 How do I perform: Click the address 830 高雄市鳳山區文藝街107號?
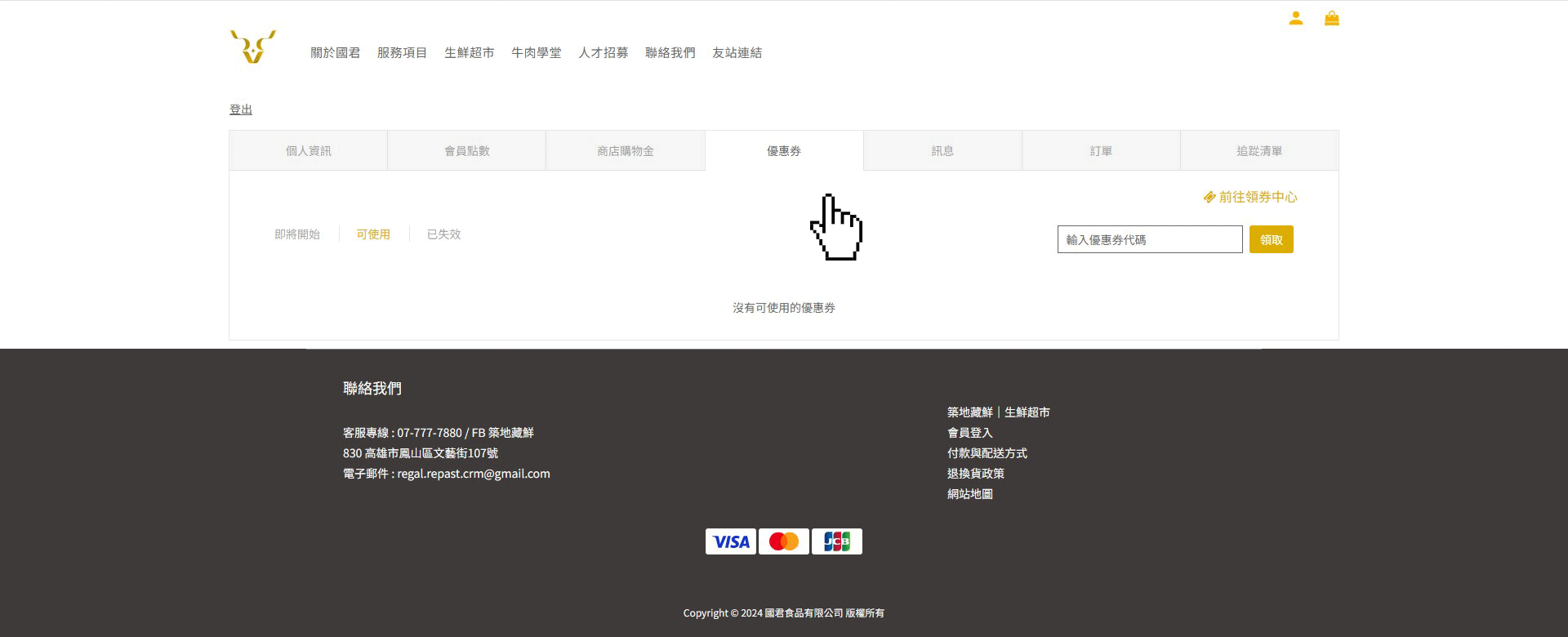[x=421, y=453]
